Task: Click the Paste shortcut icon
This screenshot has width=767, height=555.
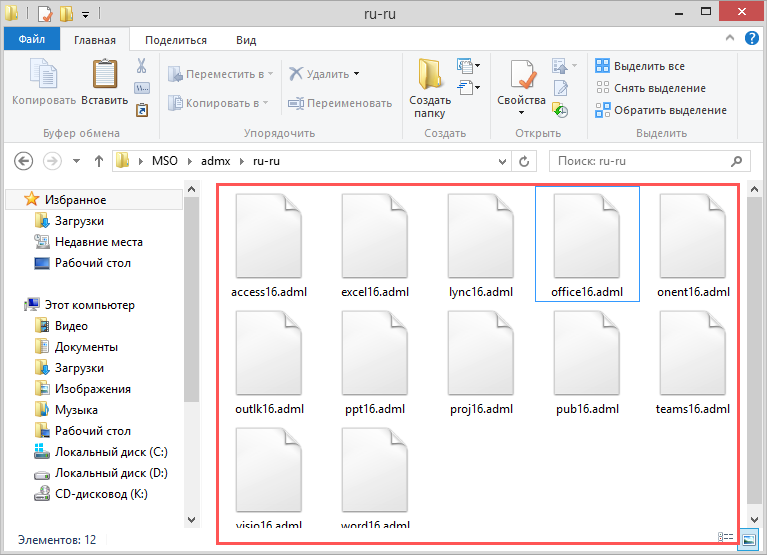Action: [142, 110]
